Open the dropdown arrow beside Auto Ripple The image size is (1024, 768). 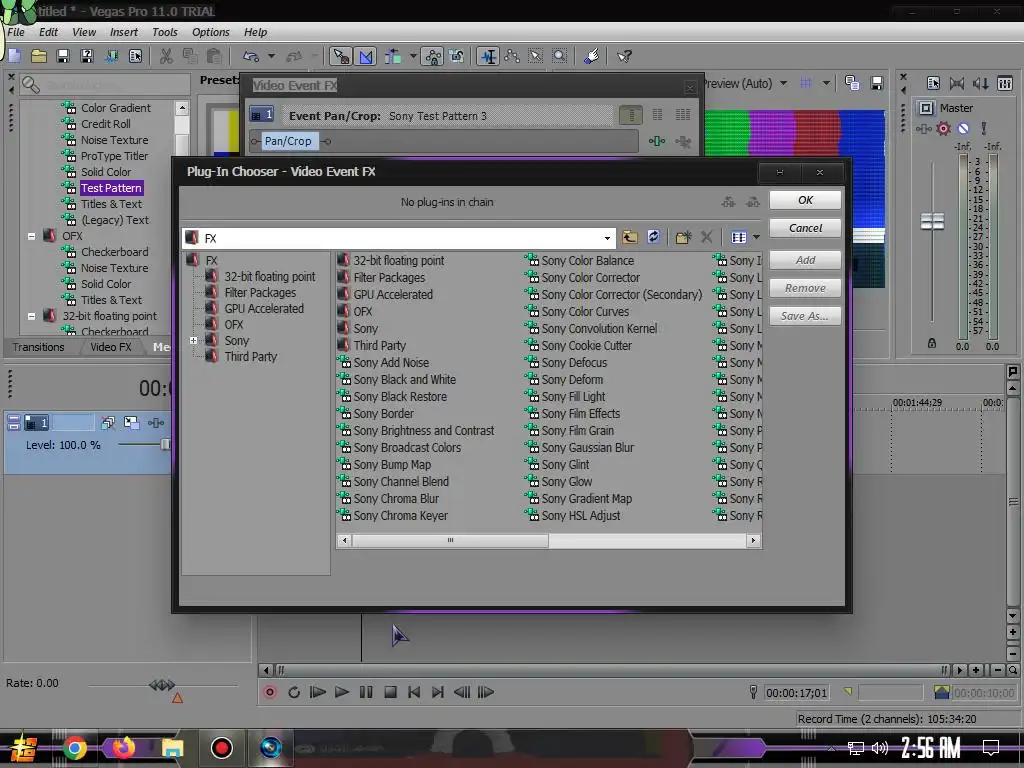click(413, 56)
